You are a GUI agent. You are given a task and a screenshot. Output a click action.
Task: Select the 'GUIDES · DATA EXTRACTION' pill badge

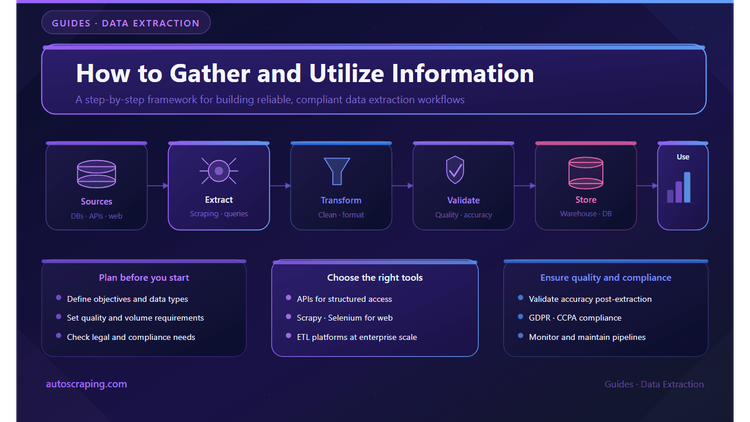click(126, 23)
